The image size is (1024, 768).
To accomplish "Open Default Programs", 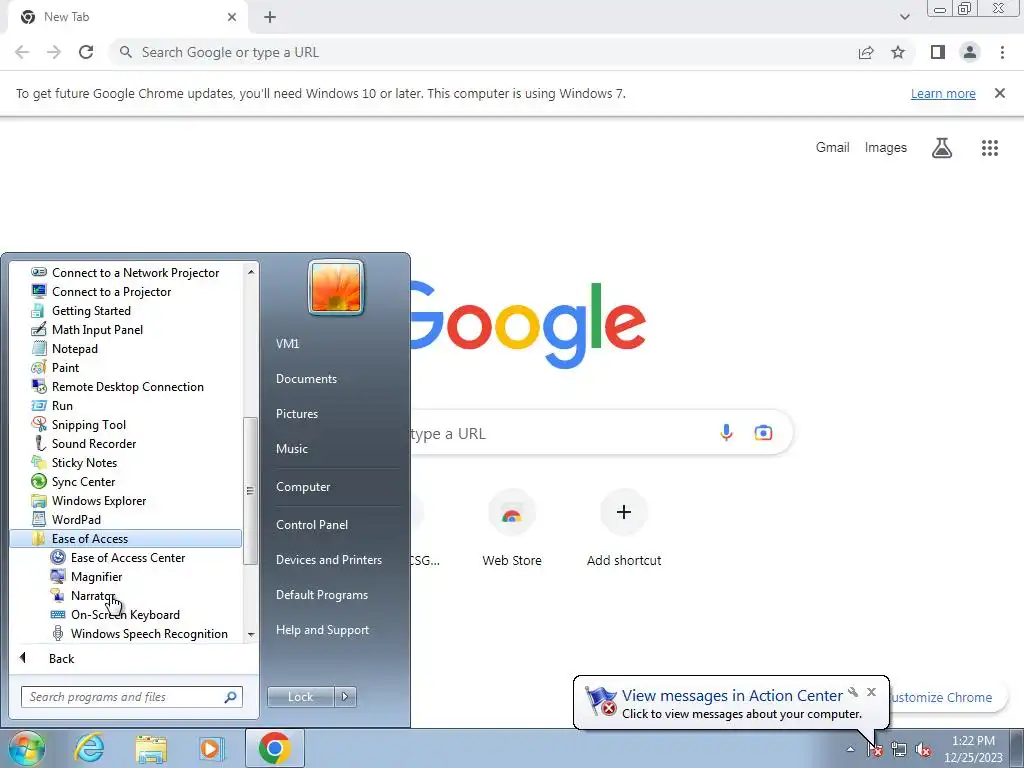I will [x=322, y=595].
